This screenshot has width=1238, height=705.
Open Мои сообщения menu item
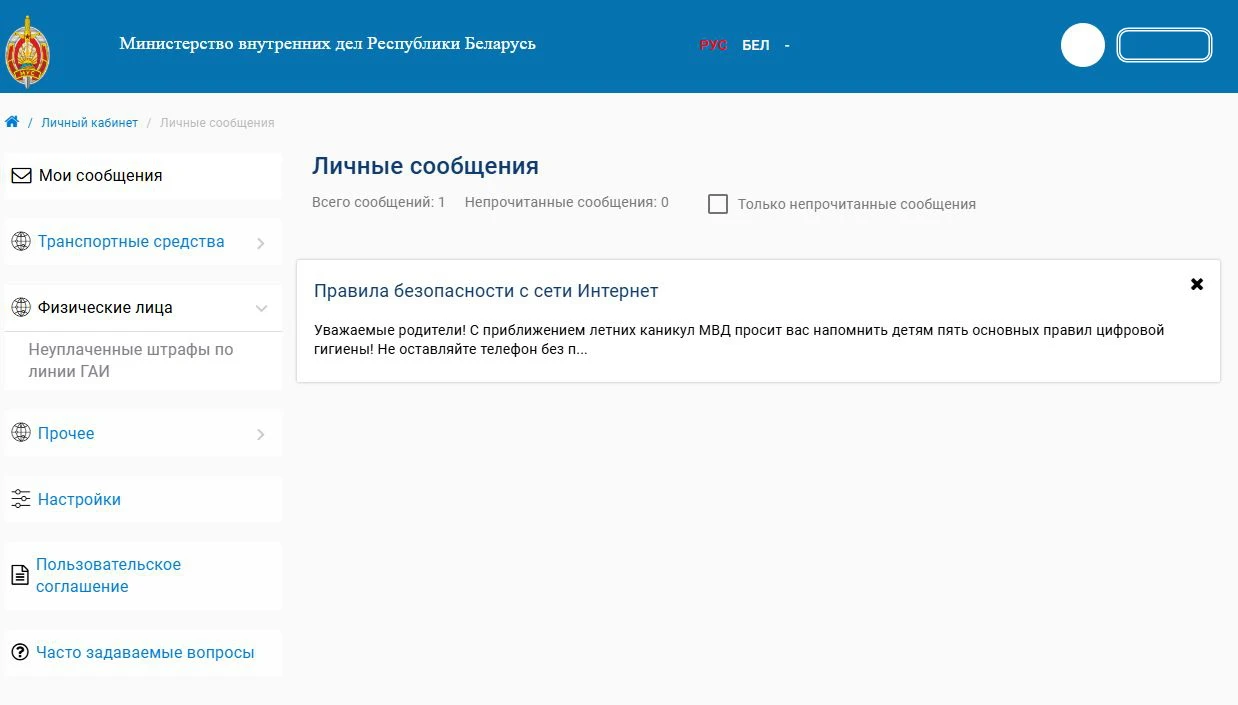click(143, 176)
